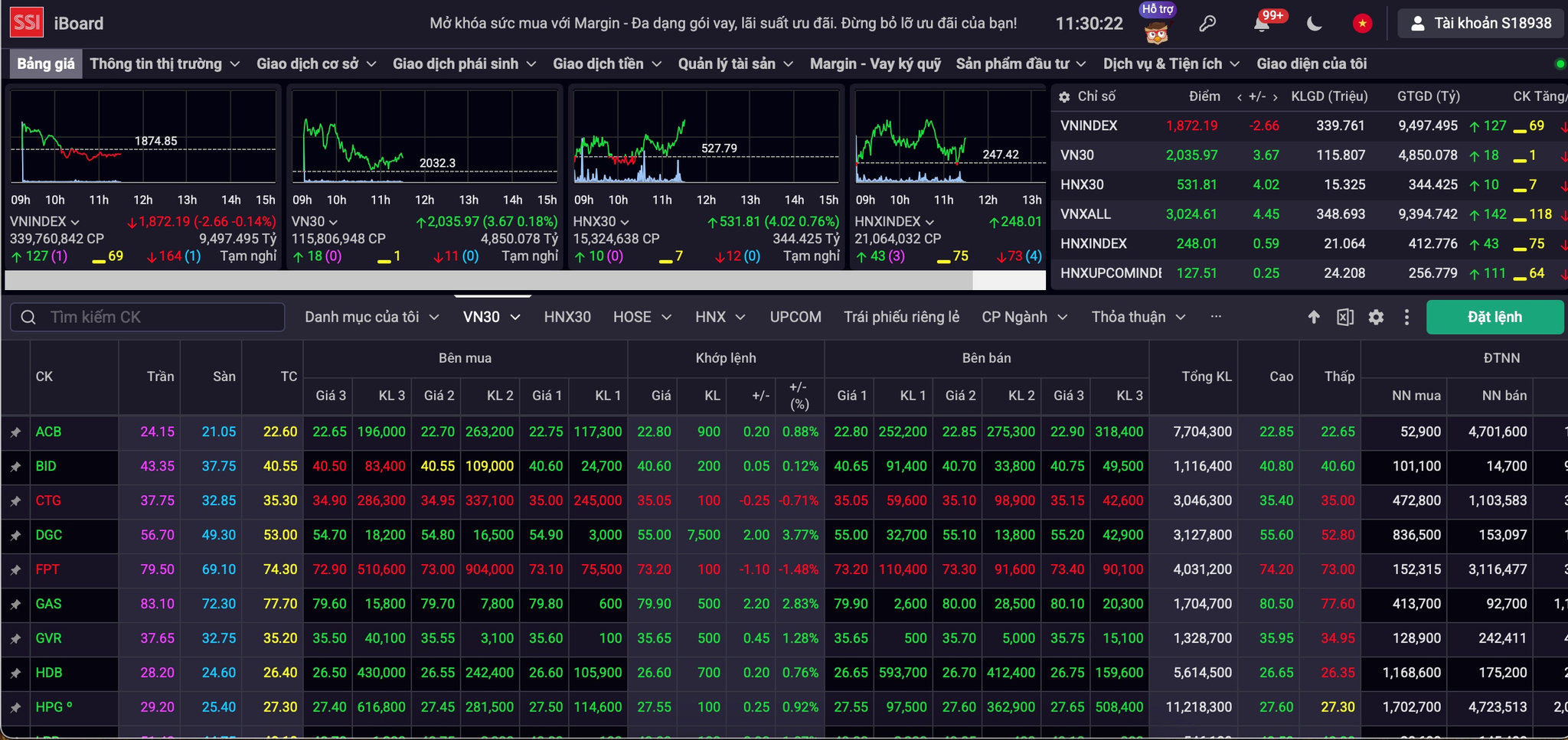Open the VNINDEX chart selector dropdown

(44, 221)
